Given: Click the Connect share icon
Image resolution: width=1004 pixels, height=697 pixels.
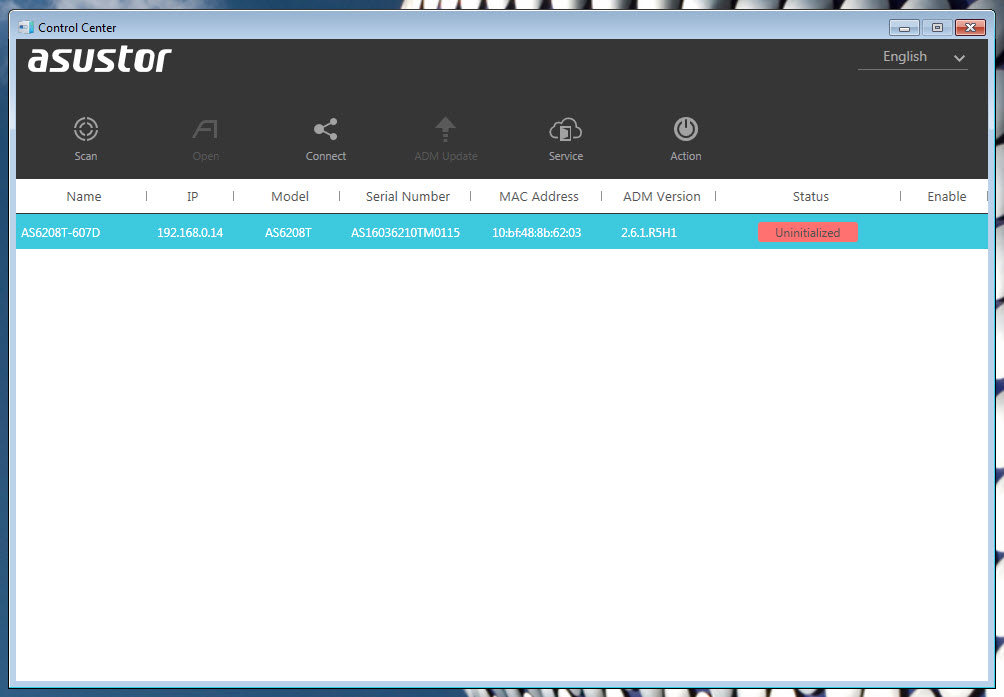Looking at the screenshot, I should [325, 129].
